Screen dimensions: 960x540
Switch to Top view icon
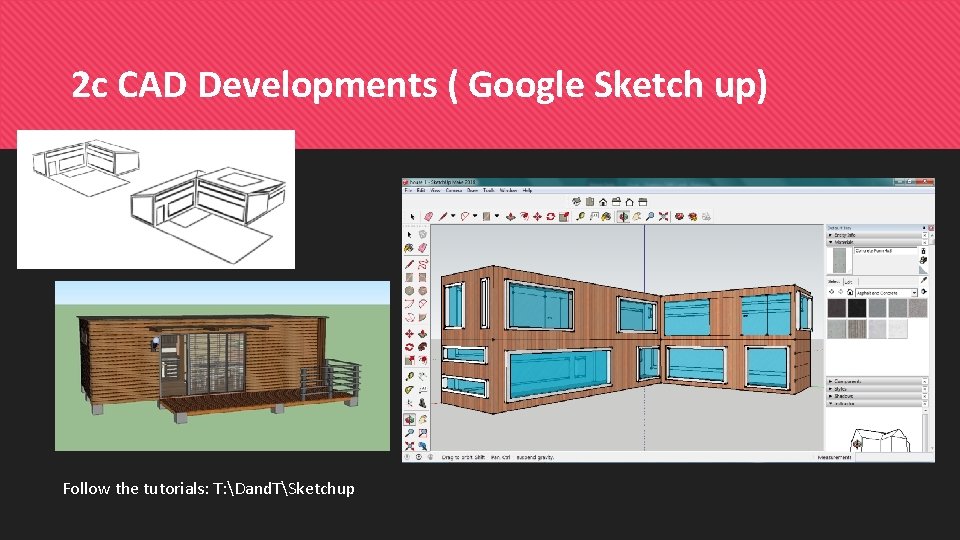[590, 201]
